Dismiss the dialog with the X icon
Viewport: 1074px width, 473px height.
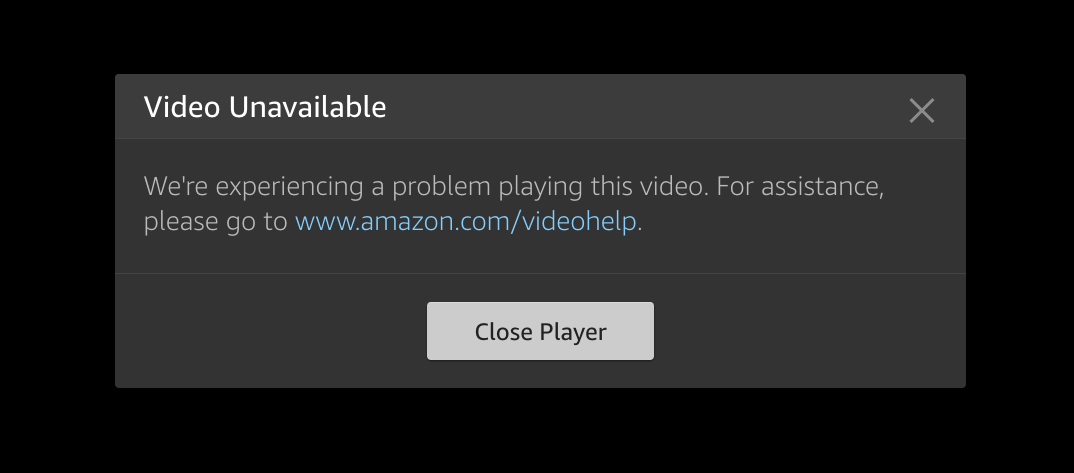tap(921, 110)
